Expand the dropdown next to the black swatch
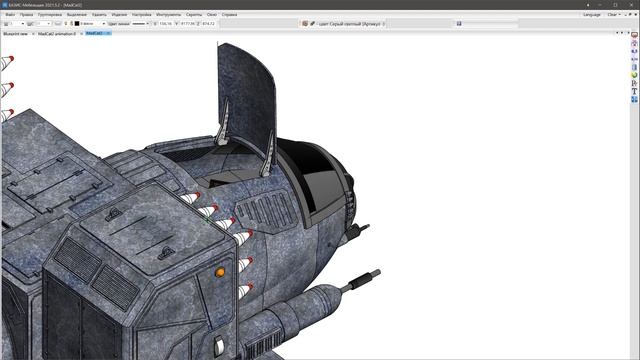 (103, 24)
